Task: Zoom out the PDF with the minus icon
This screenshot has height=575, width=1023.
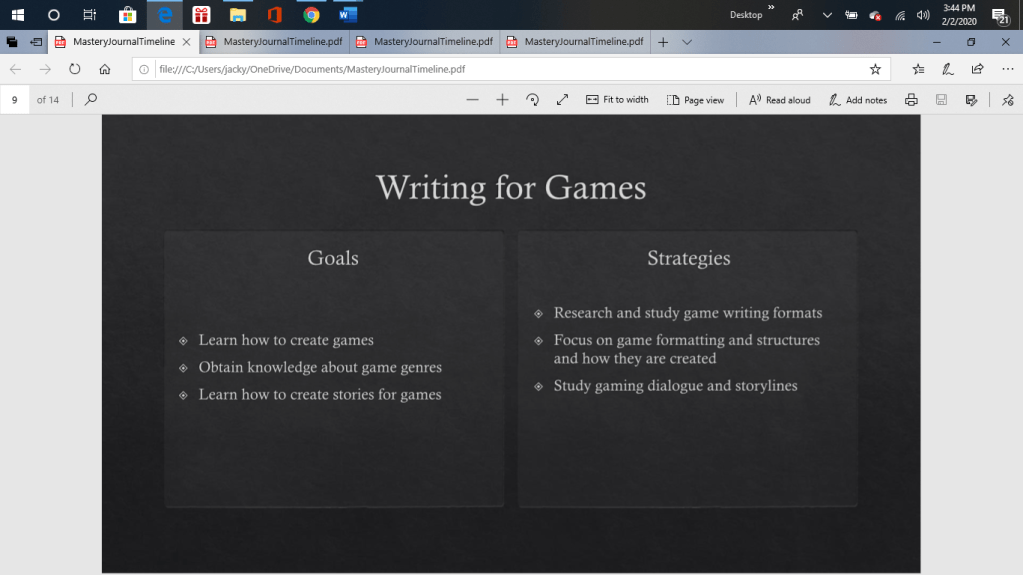Action: pyautogui.click(x=472, y=100)
